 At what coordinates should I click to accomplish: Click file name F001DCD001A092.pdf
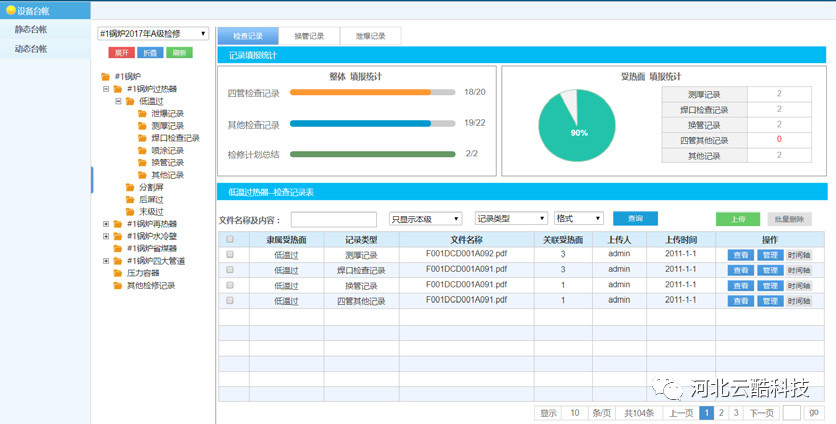[466, 254]
